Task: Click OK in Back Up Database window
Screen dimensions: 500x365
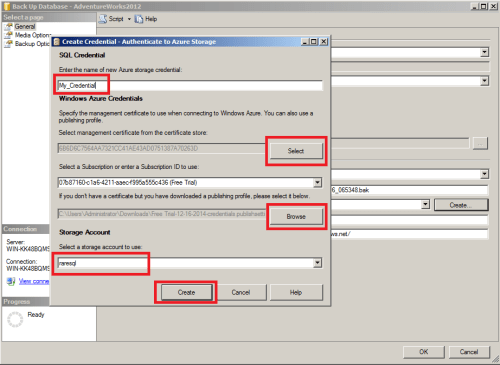Action: click(x=424, y=352)
